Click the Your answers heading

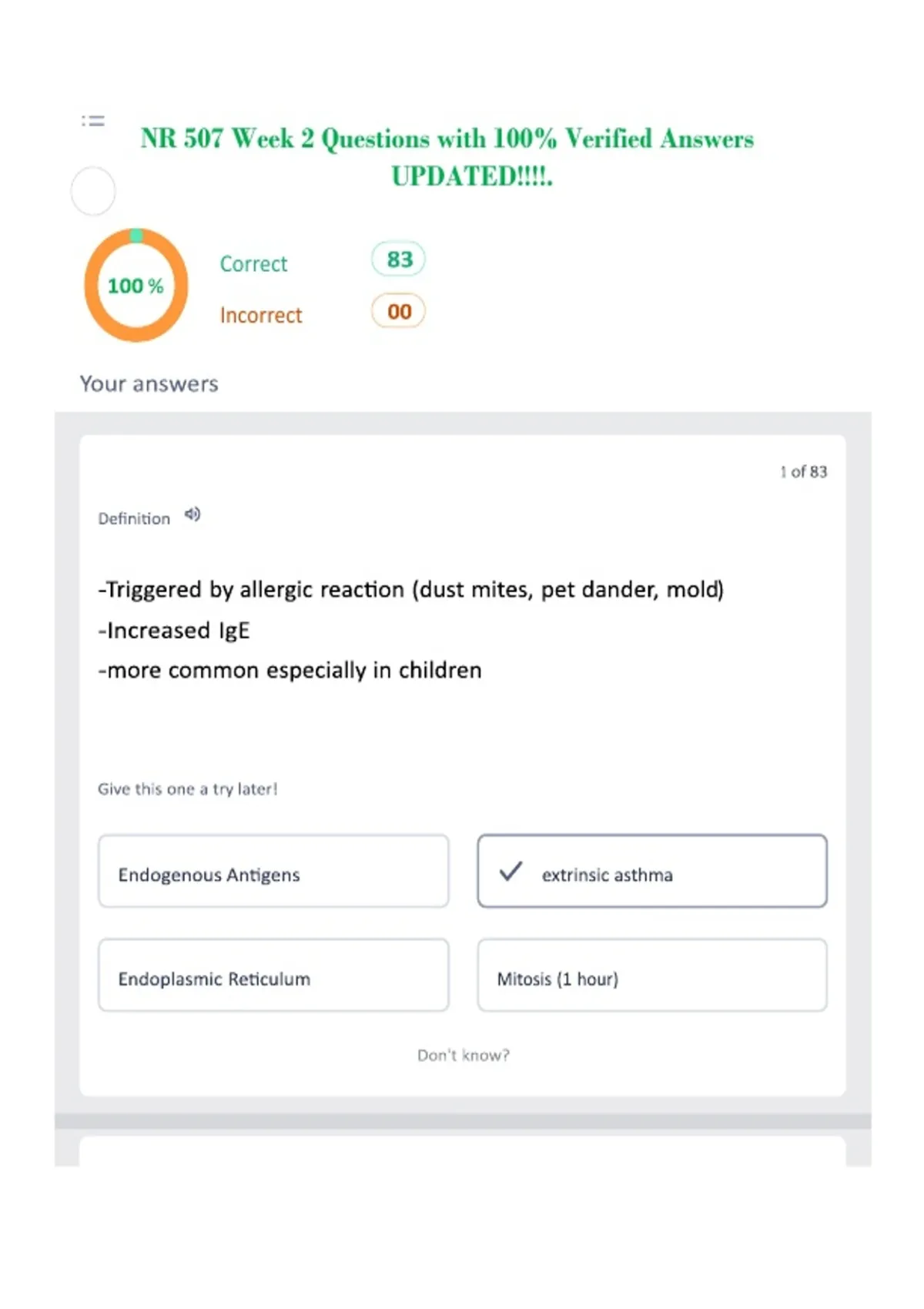click(x=149, y=383)
